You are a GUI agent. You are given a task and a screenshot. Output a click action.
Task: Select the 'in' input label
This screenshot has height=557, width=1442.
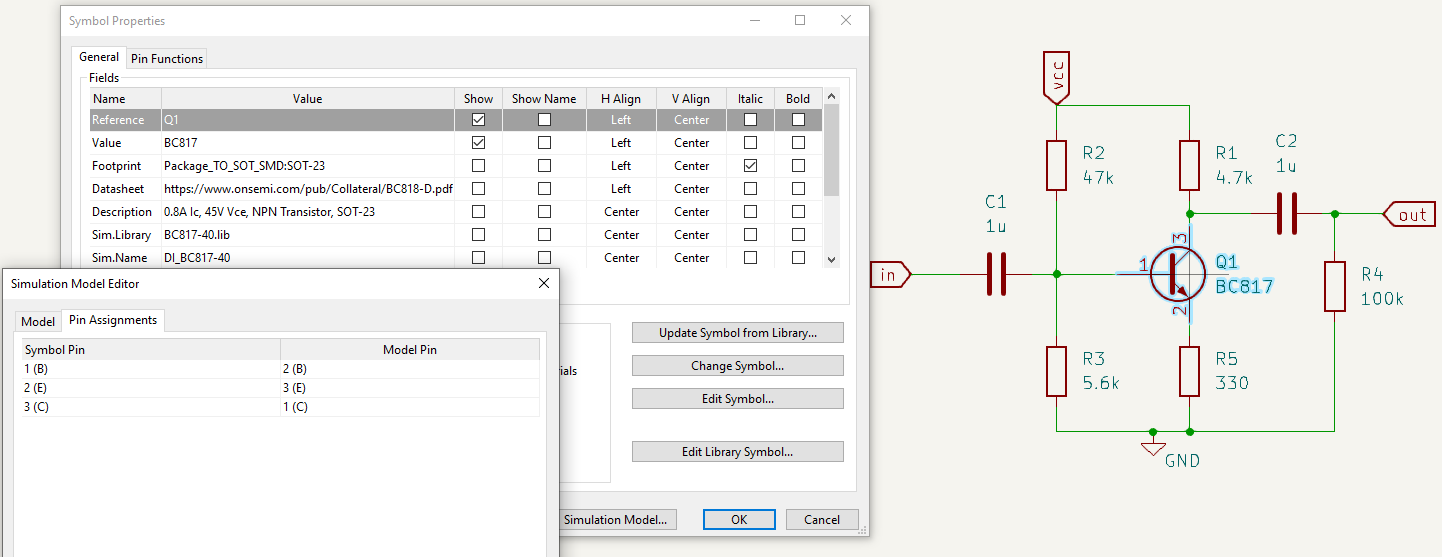click(x=888, y=274)
